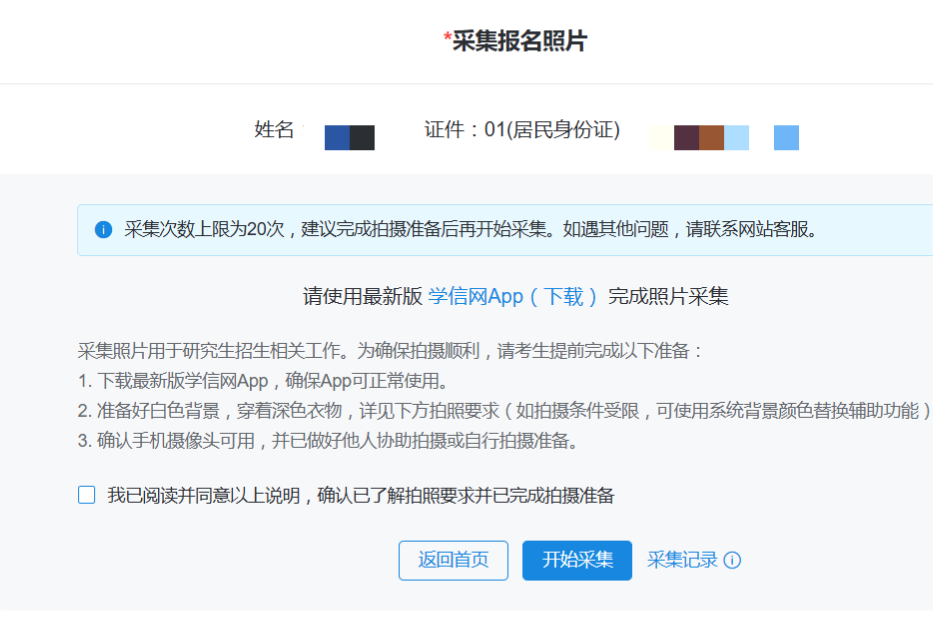Image resolution: width=934 pixels, height=625 pixels.
Task: Click the line 1. 下载最新版学信网App
Action: 263,381
